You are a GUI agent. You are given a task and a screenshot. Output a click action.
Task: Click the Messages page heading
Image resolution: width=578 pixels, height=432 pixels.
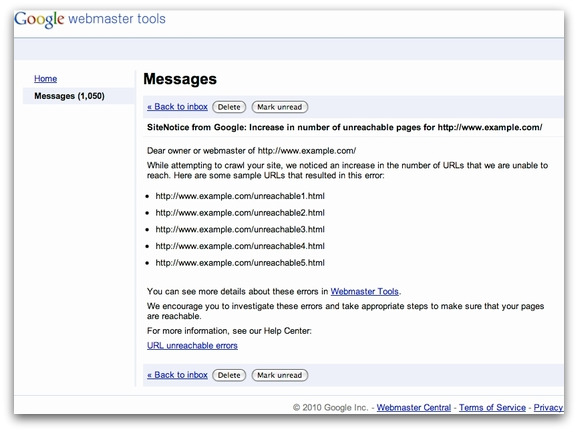(180, 79)
